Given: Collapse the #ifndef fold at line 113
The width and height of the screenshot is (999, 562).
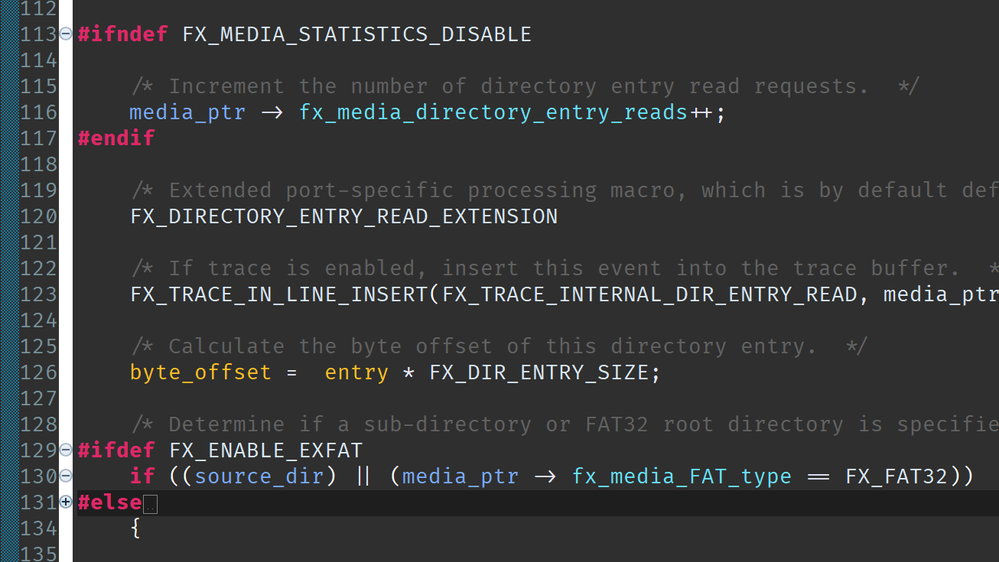Looking at the screenshot, I should 66,34.
